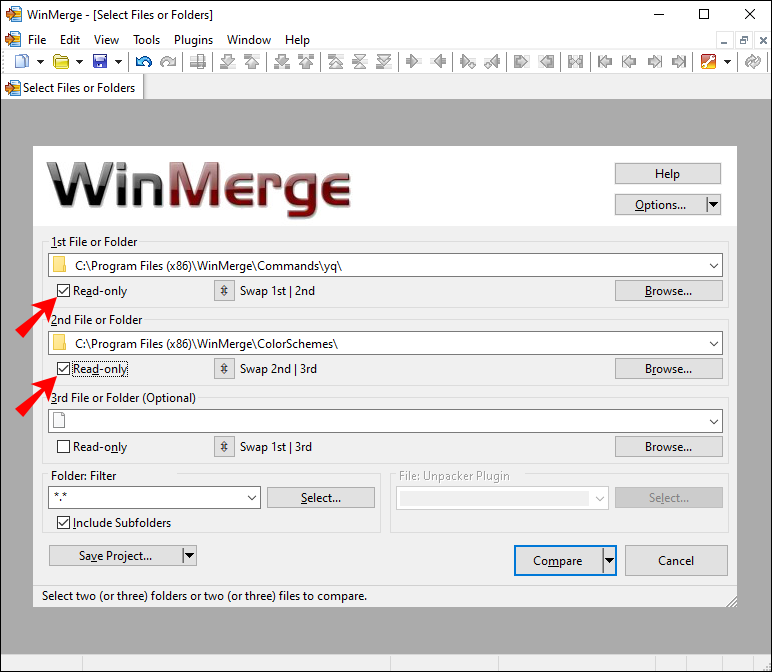Click the Commands\yq path text field
This screenshot has height=672, width=772.
[386, 266]
